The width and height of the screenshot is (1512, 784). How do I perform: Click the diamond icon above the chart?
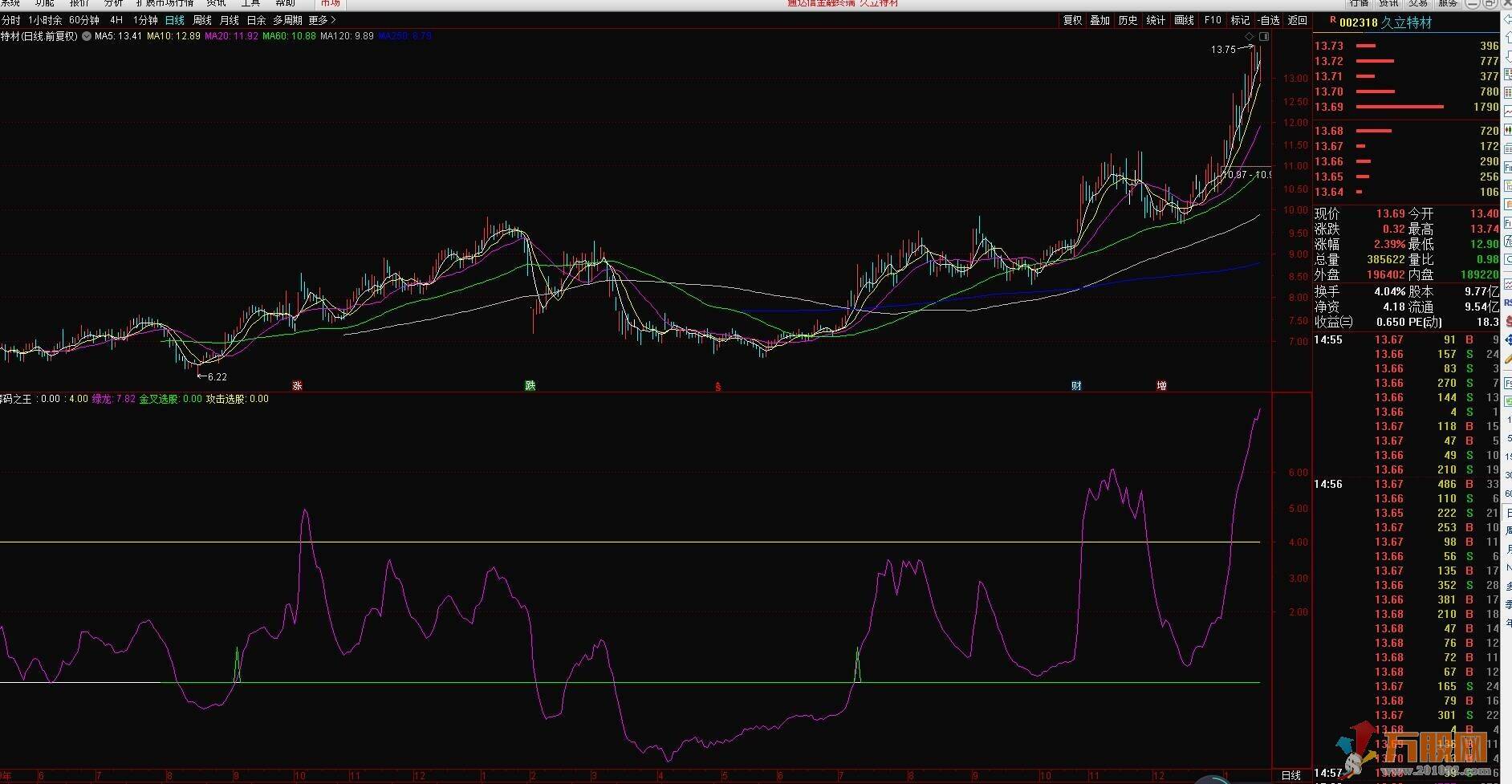1249,37
